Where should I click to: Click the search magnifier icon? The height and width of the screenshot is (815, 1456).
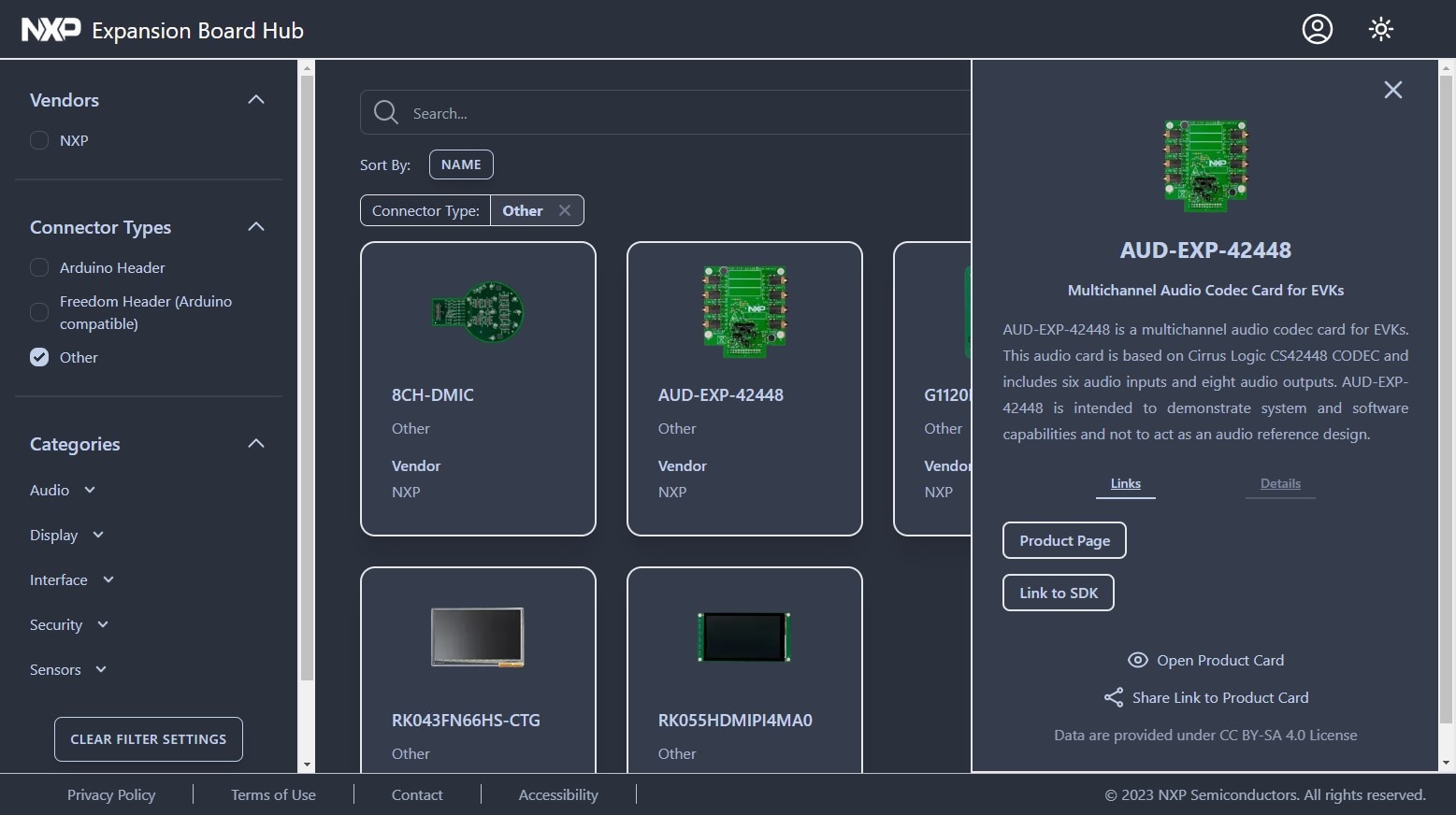point(385,113)
